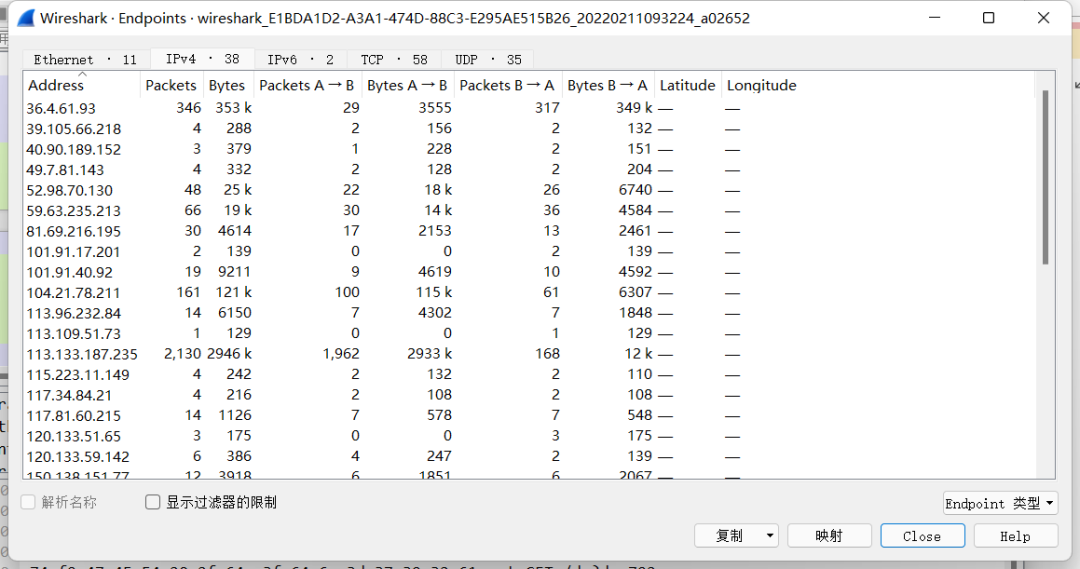Switch to the TCP endpoints tab
This screenshot has height=569, width=1080.
pos(394,60)
